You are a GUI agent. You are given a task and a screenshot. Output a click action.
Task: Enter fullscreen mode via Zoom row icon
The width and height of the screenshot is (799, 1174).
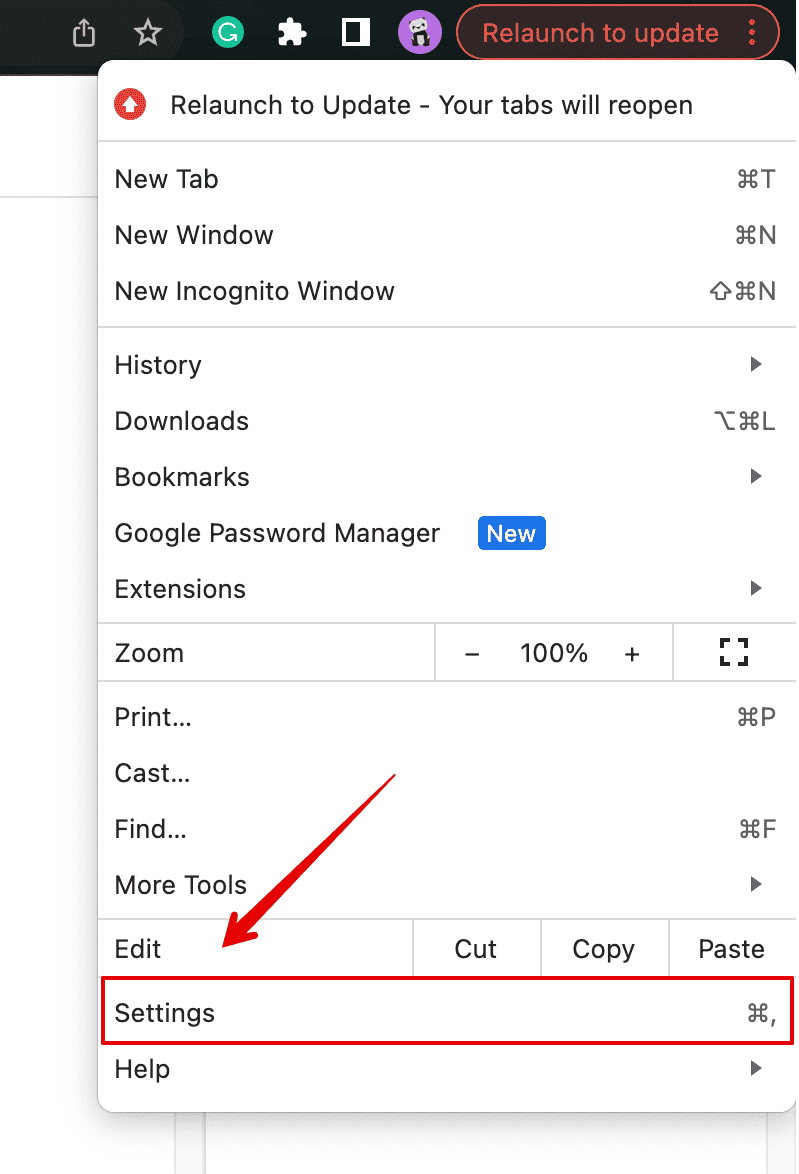point(734,653)
